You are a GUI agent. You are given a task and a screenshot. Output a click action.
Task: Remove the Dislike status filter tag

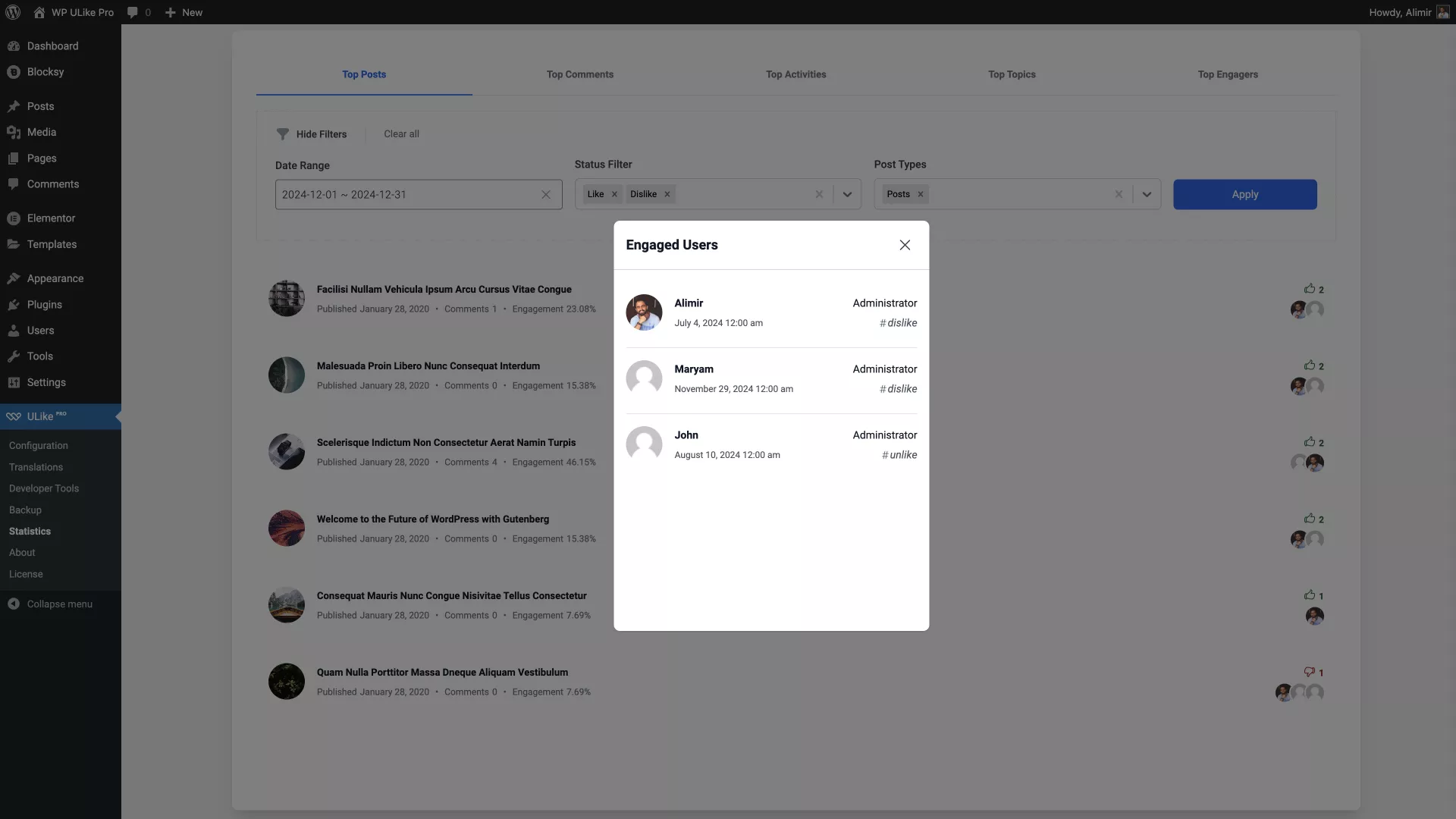(667, 194)
